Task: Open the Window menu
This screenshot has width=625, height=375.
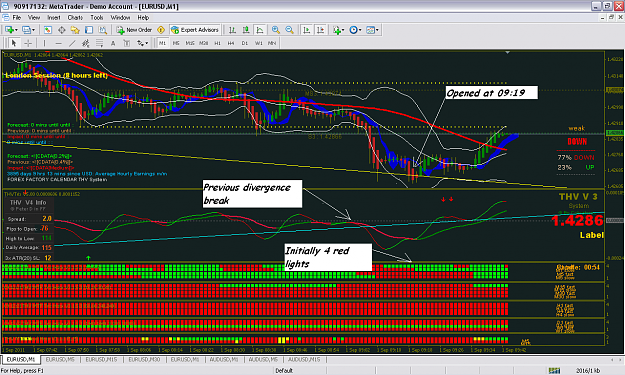Action: click(x=120, y=18)
